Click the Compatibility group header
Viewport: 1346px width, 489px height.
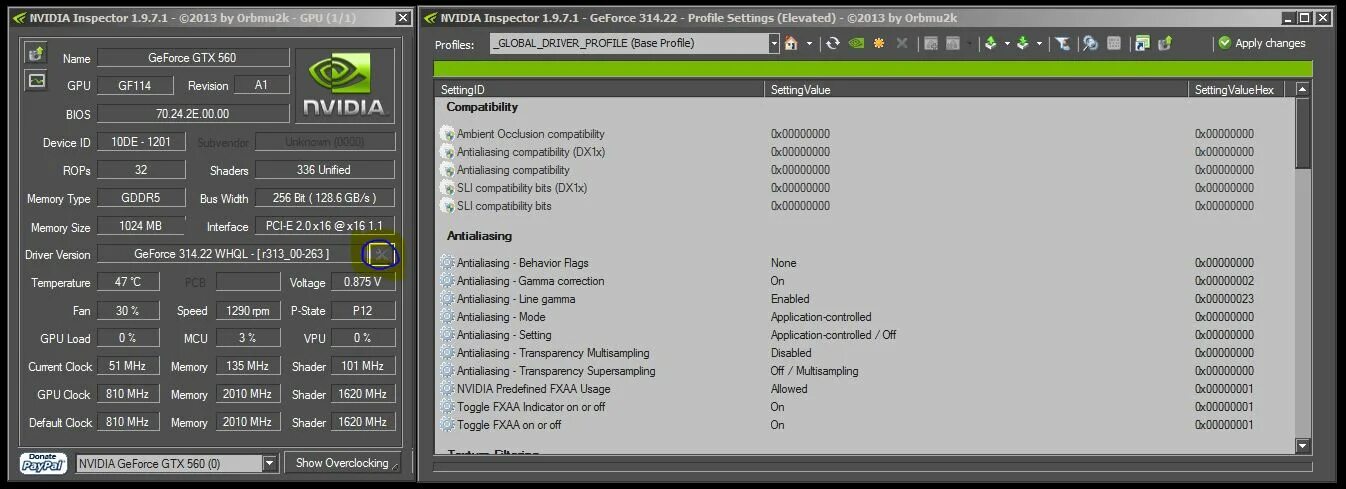(x=482, y=107)
